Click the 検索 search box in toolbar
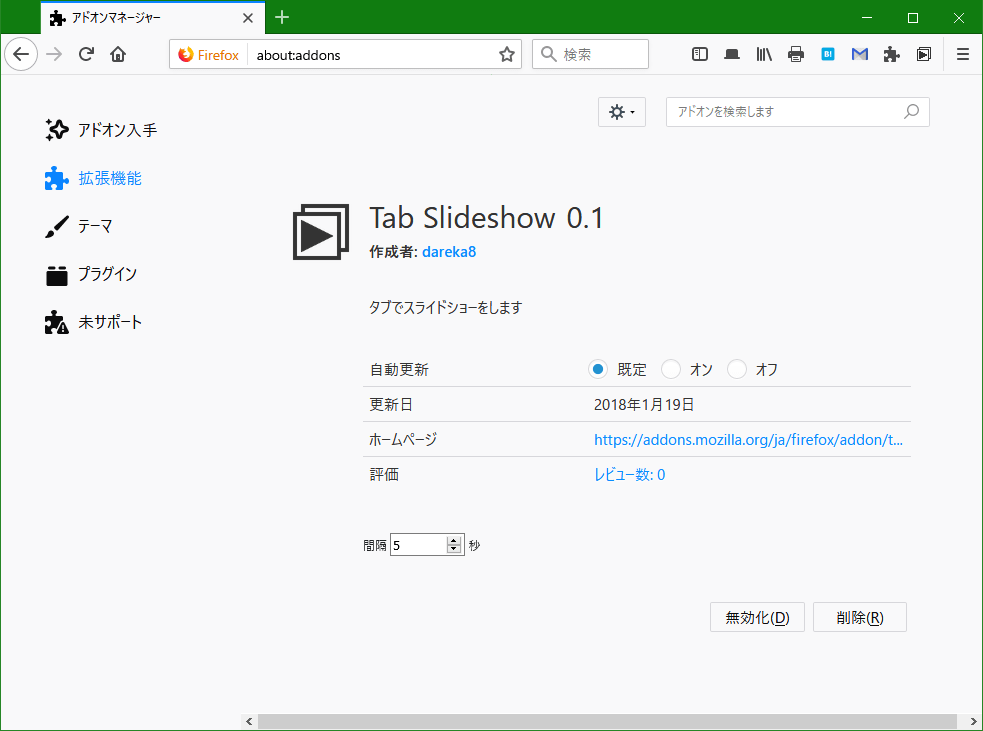The image size is (983, 731). coord(591,55)
